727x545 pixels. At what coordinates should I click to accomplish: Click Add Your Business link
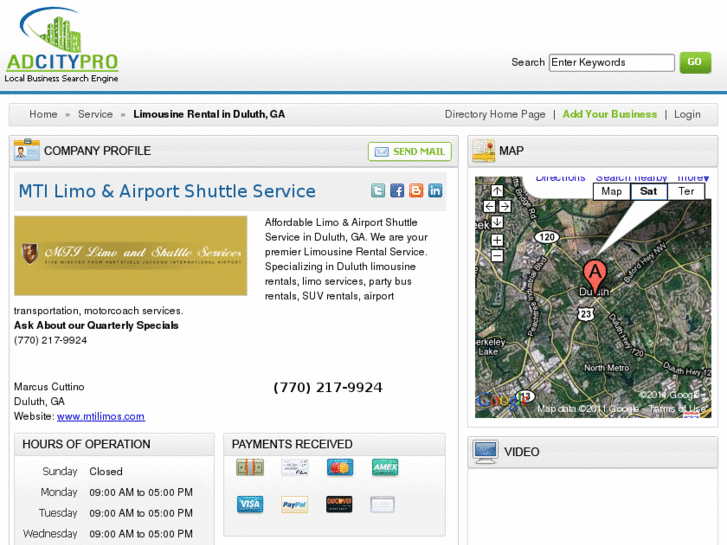click(x=610, y=114)
